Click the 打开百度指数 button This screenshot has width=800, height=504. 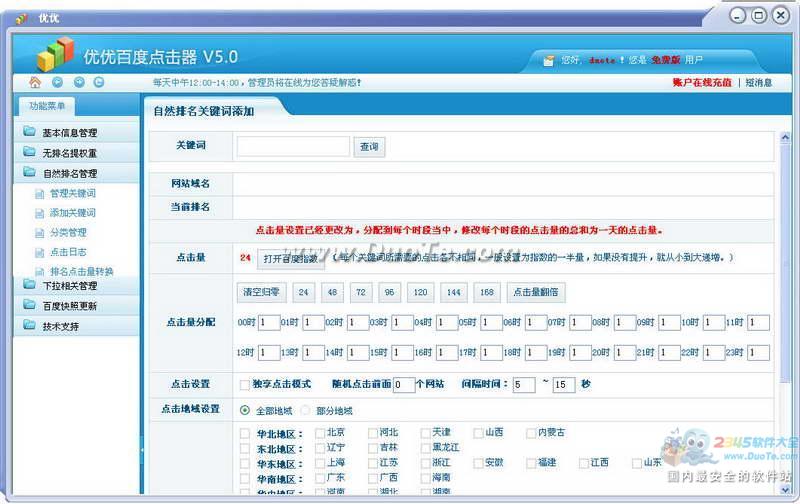291,259
